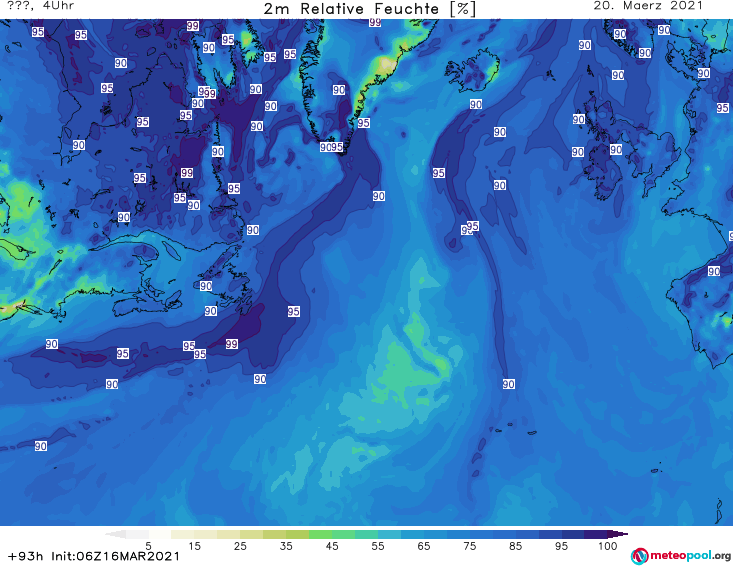Click color bar tick label 5
Image resolution: width=733 pixels, height=566 pixels.
pyautogui.click(x=148, y=546)
